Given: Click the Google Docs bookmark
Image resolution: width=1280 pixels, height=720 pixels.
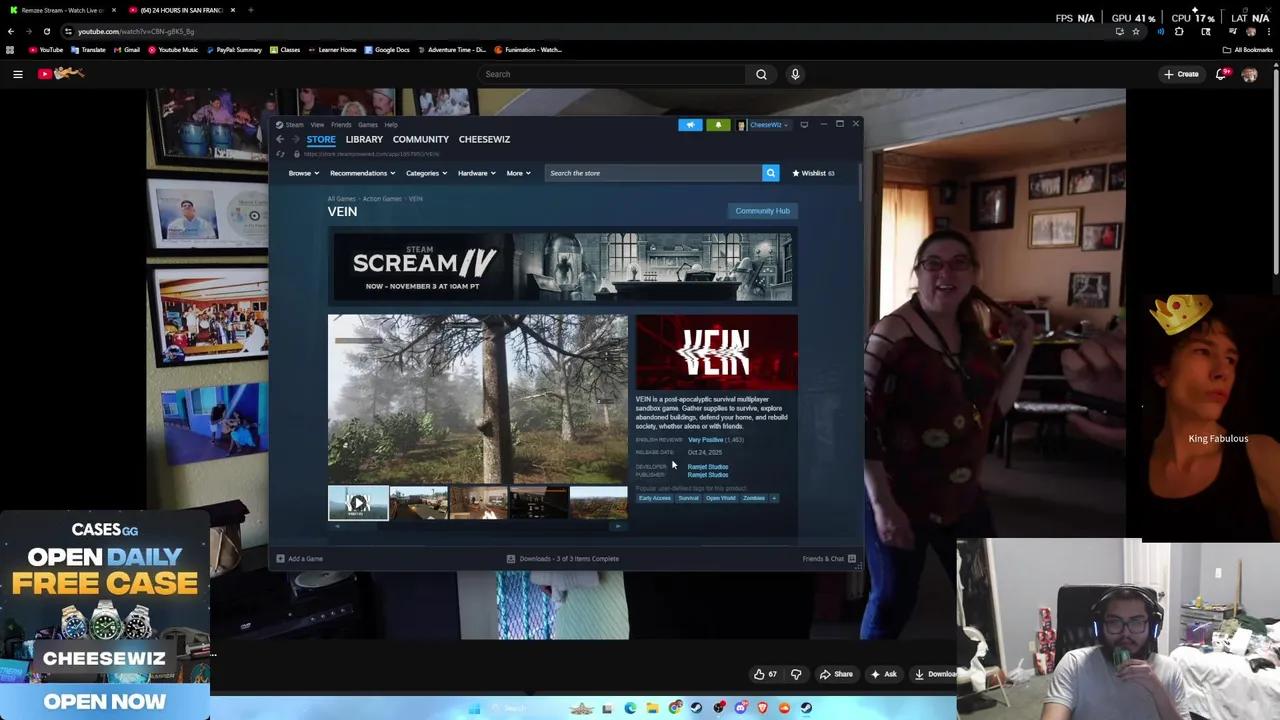Looking at the screenshot, I should [387, 50].
